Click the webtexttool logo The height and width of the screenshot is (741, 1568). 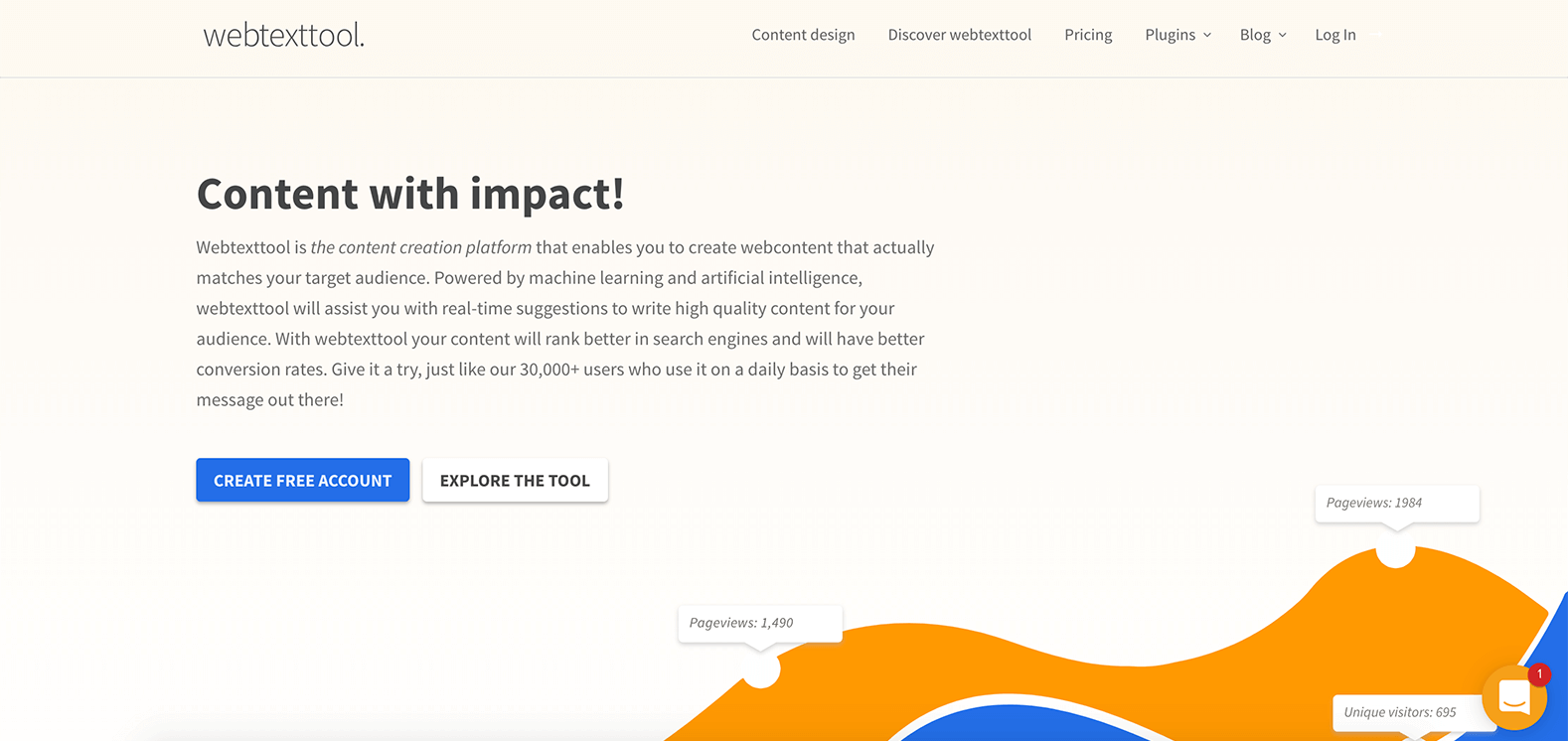283,36
